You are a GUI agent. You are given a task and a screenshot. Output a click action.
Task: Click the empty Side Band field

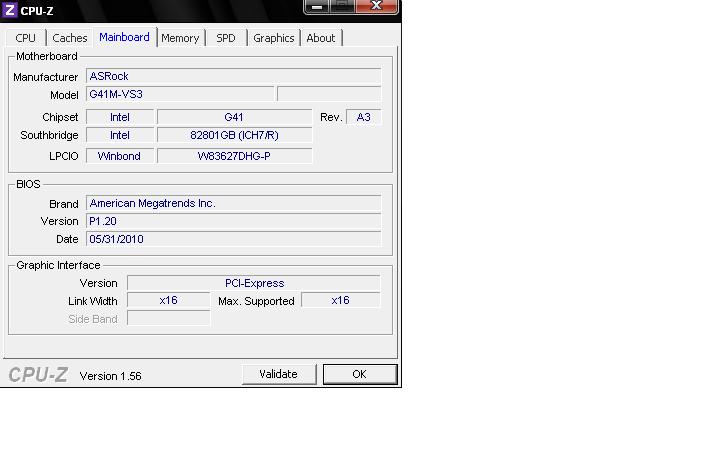pyautogui.click(x=169, y=318)
